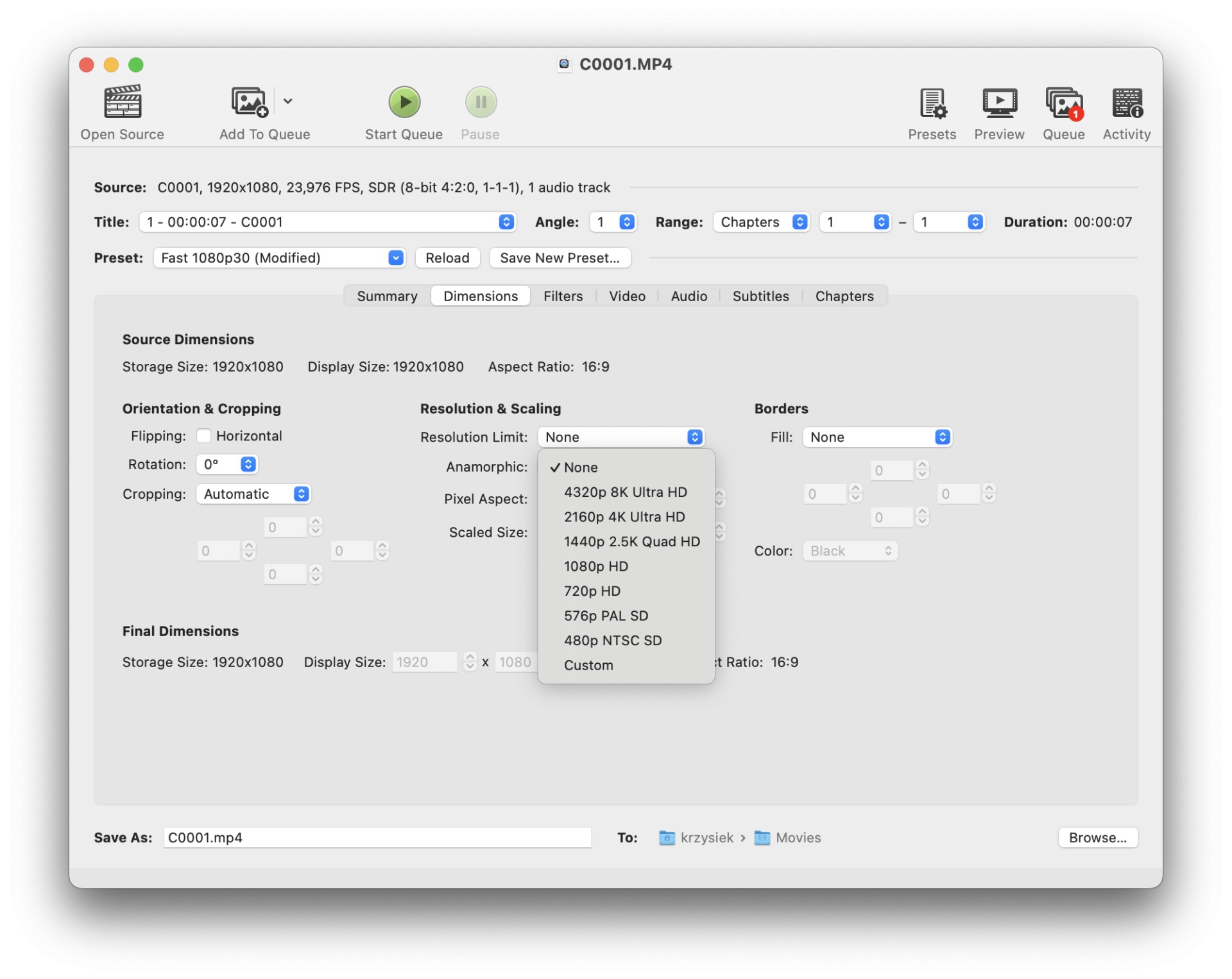This screenshot has height=979, width=1232.
Task: Open the Preview window icon
Action: tap(998, 103)
